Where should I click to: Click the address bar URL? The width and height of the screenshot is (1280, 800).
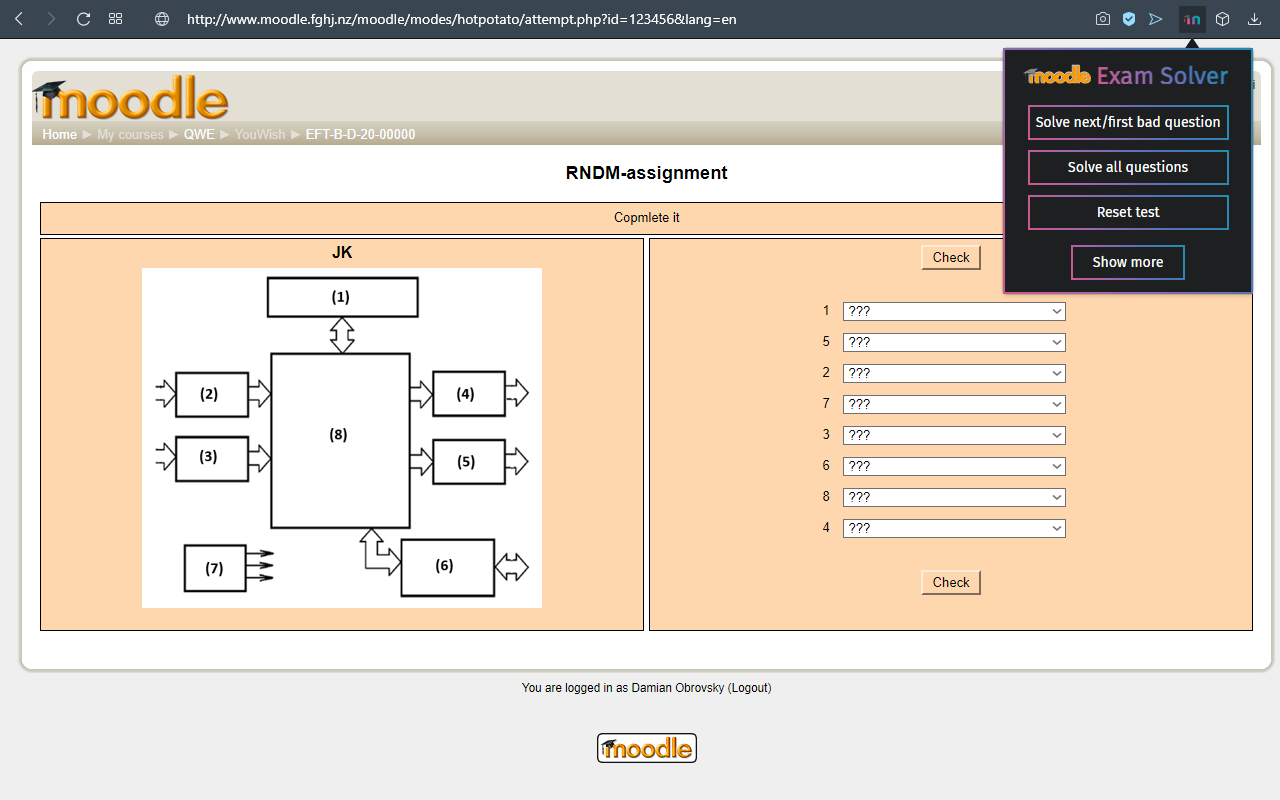462,19
